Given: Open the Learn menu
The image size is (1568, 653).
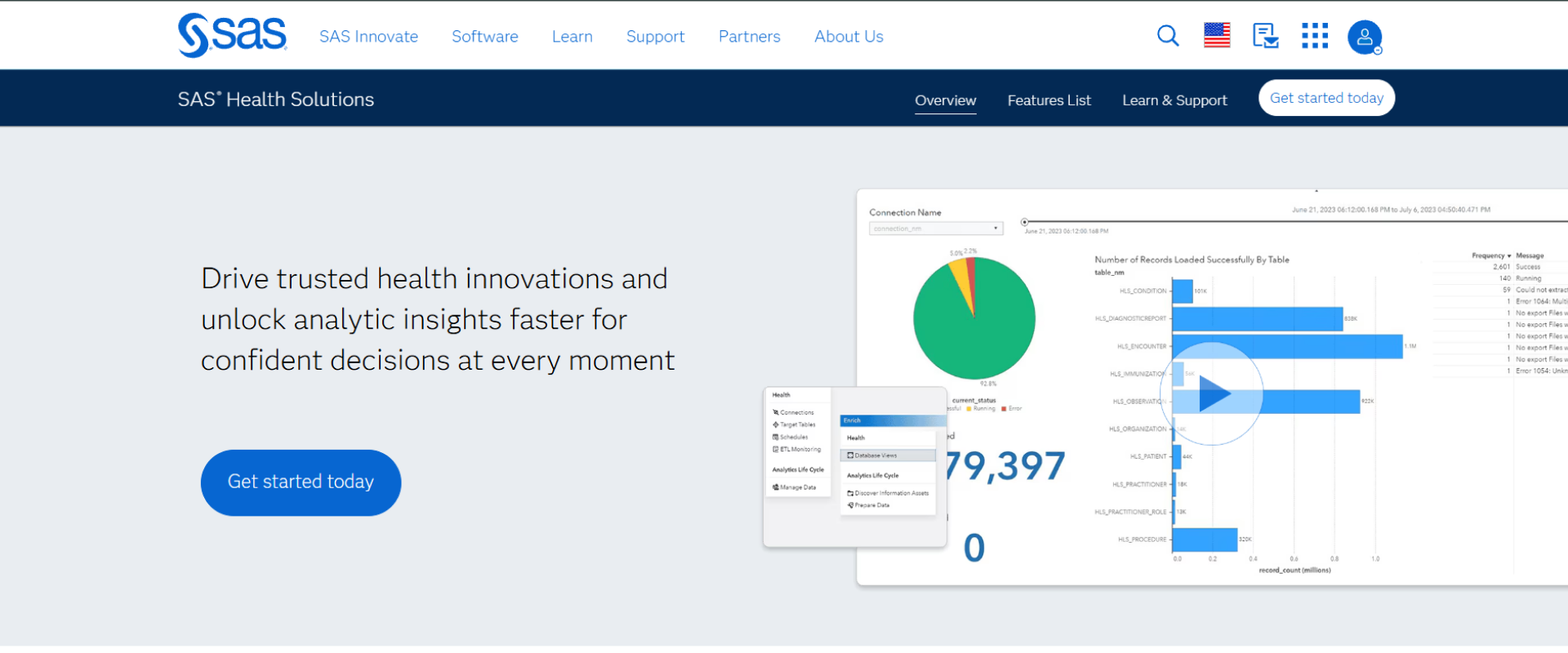Looking at the screenshot, I should [572, 37].
